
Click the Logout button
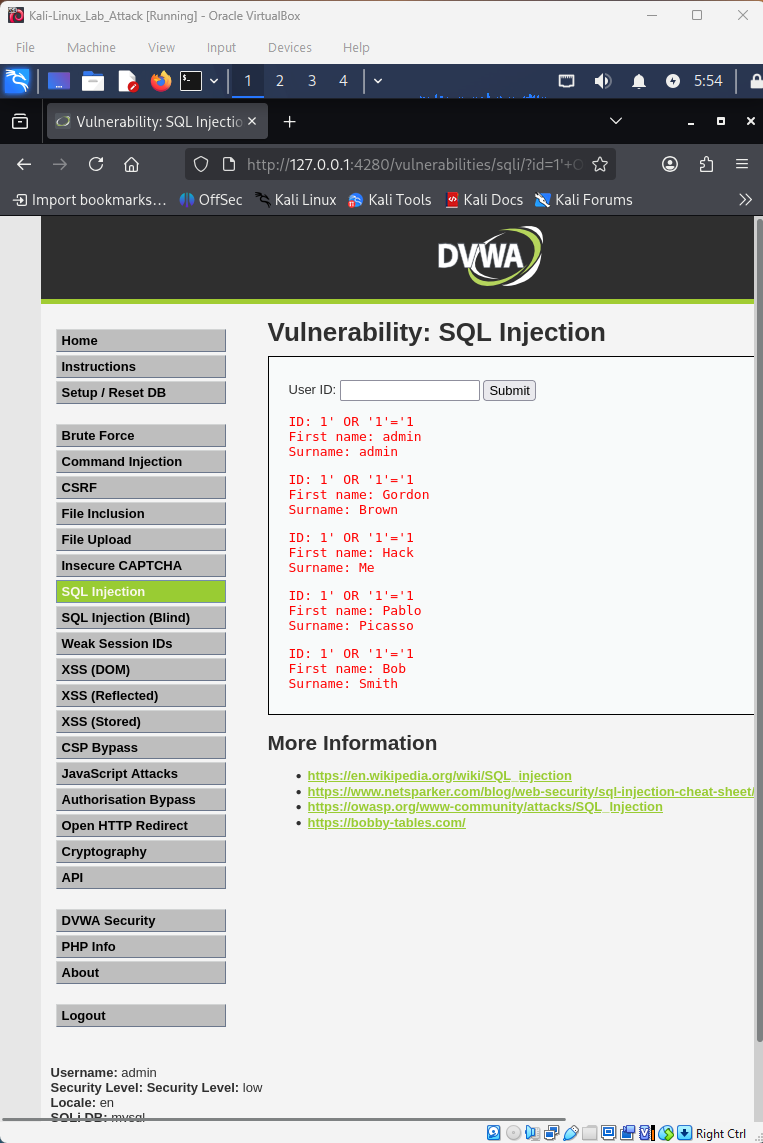coord(141,1015)
